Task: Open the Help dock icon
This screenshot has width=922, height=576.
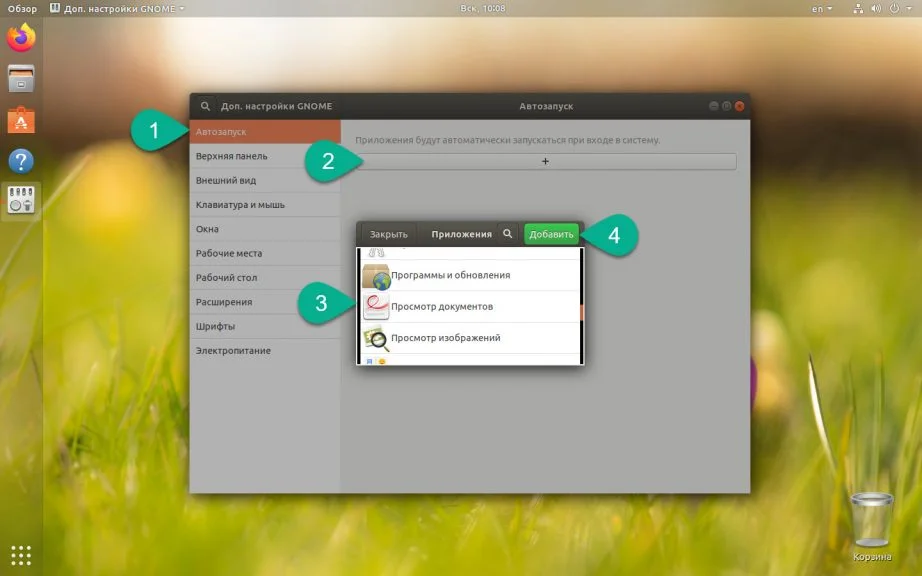Action: click(x=21, y=160)
